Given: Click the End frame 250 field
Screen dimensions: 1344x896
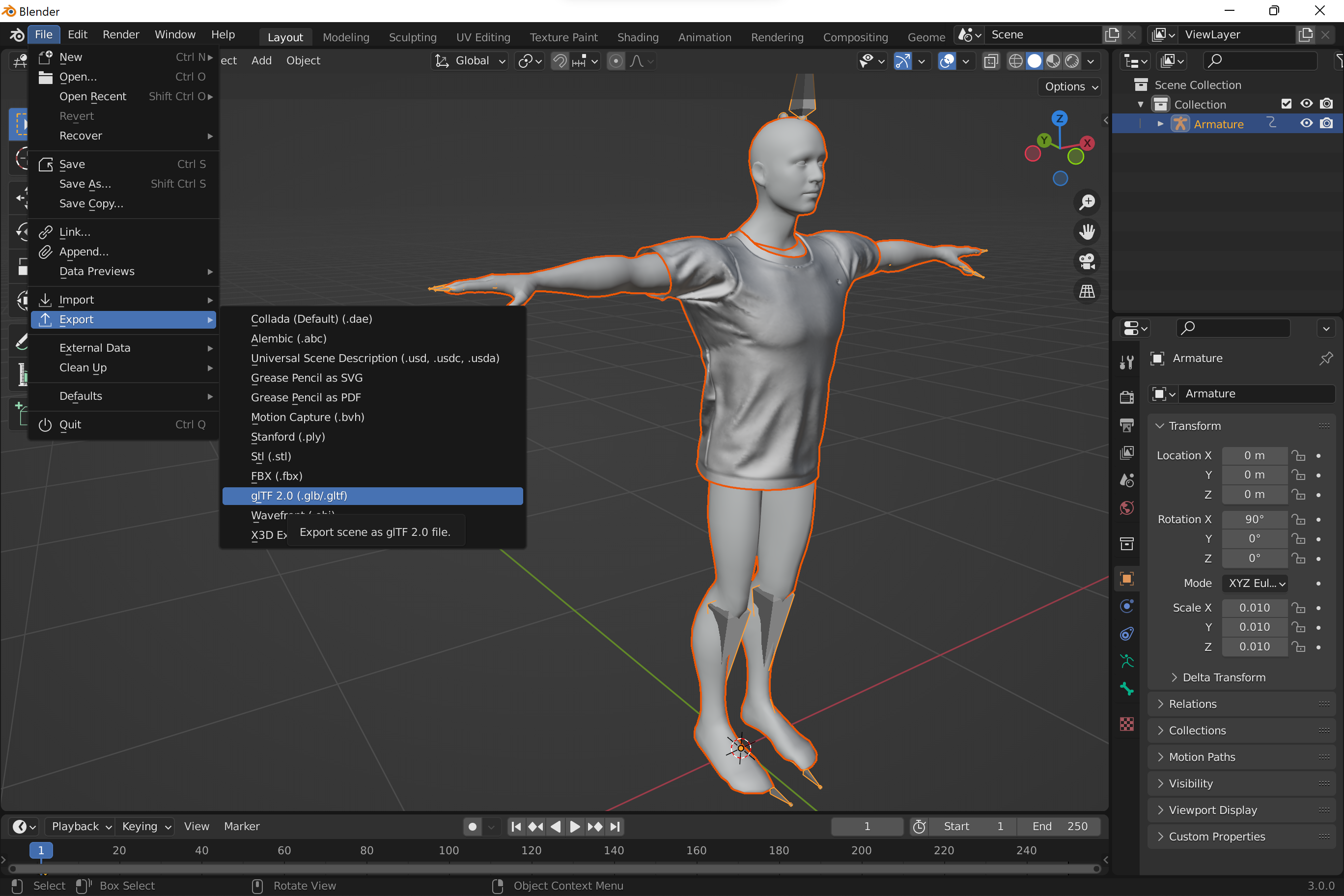Looking at the screenshot, I should 1060,826.
